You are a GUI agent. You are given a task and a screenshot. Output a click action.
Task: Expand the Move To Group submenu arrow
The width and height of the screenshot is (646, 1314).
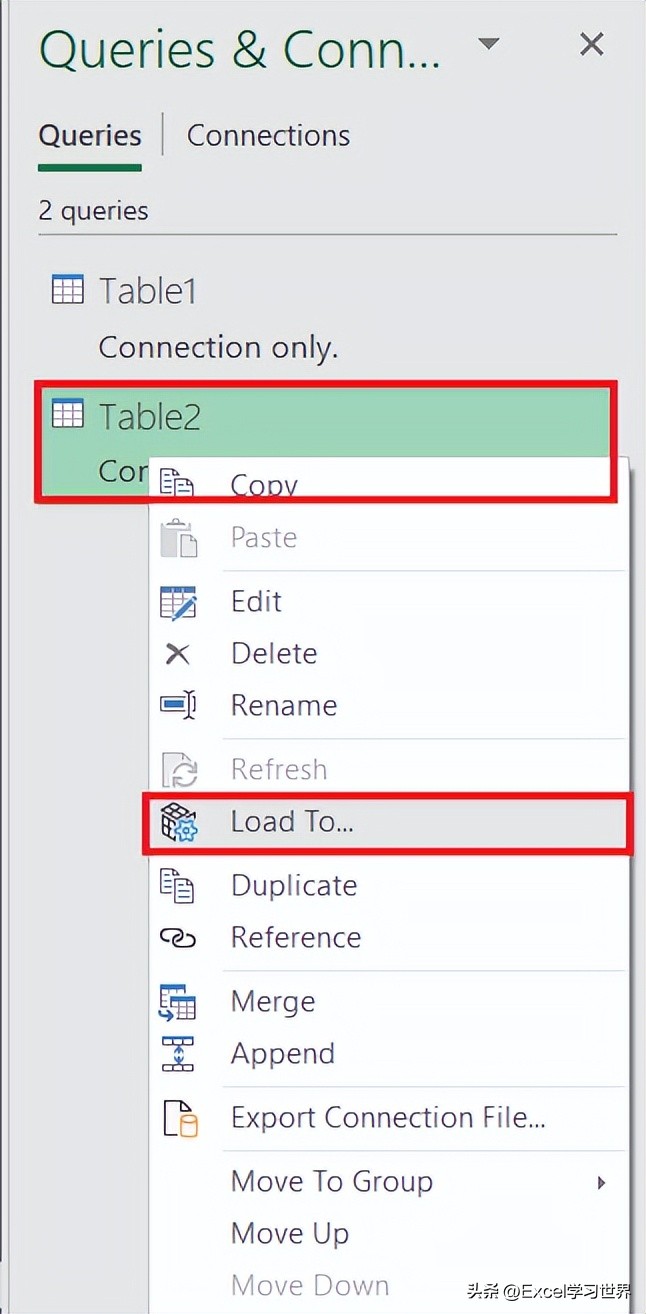pos(601,1182)
